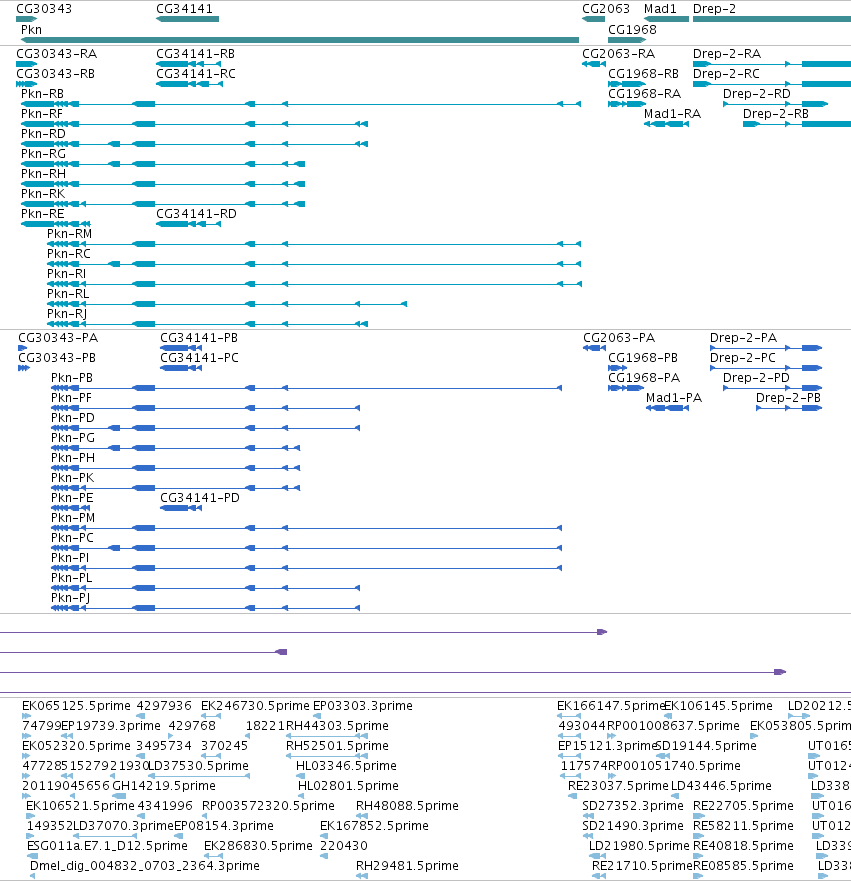Viewport: 851px width, 881px height.
Task: Select the CG1968-PA protein label
Action: pos(644,378)
